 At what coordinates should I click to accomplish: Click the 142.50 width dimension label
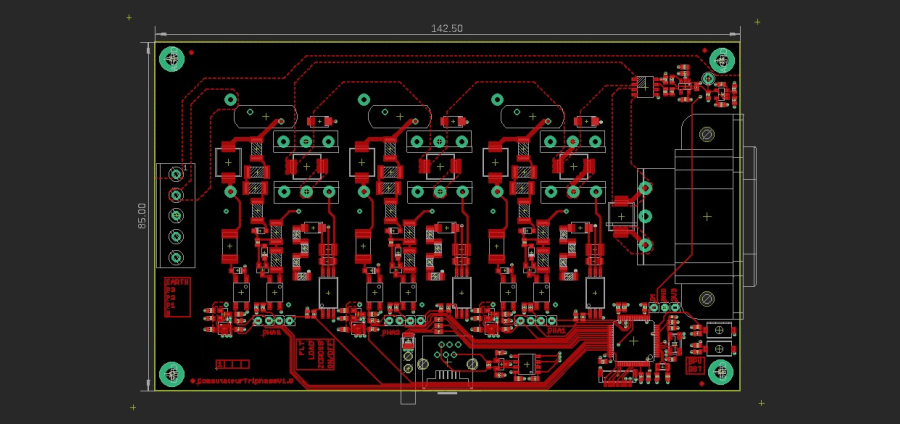446,29
